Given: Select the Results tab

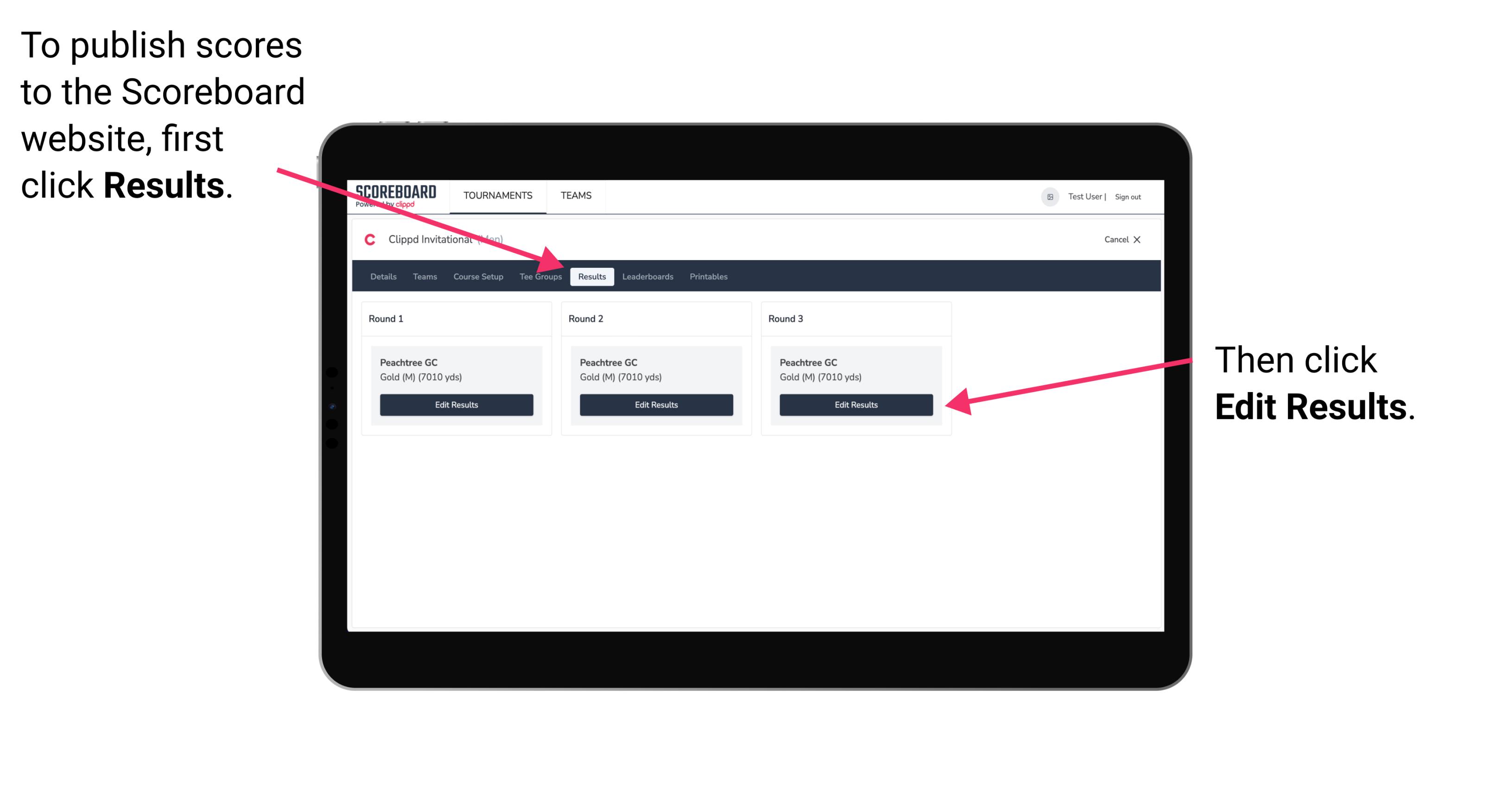Looking at the screenshot, I should click(592, 276).
